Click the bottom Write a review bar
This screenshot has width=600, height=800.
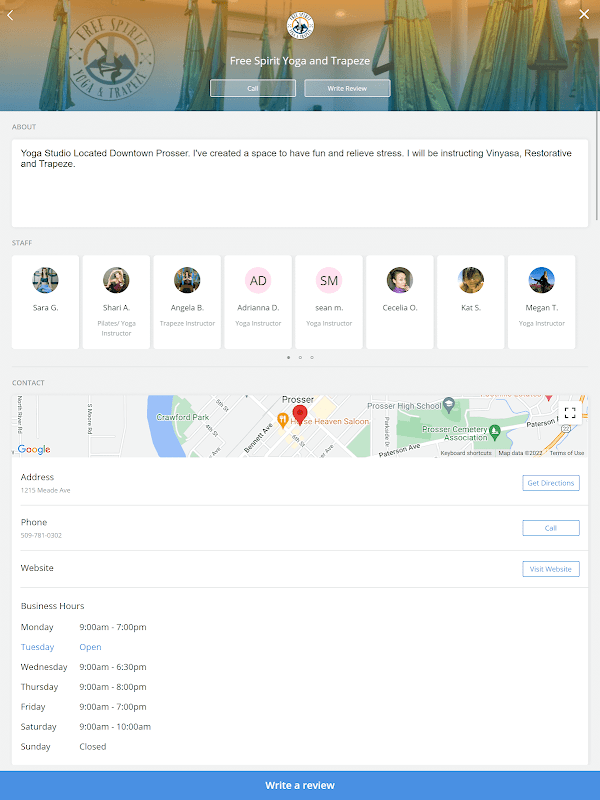click(300, 785)
